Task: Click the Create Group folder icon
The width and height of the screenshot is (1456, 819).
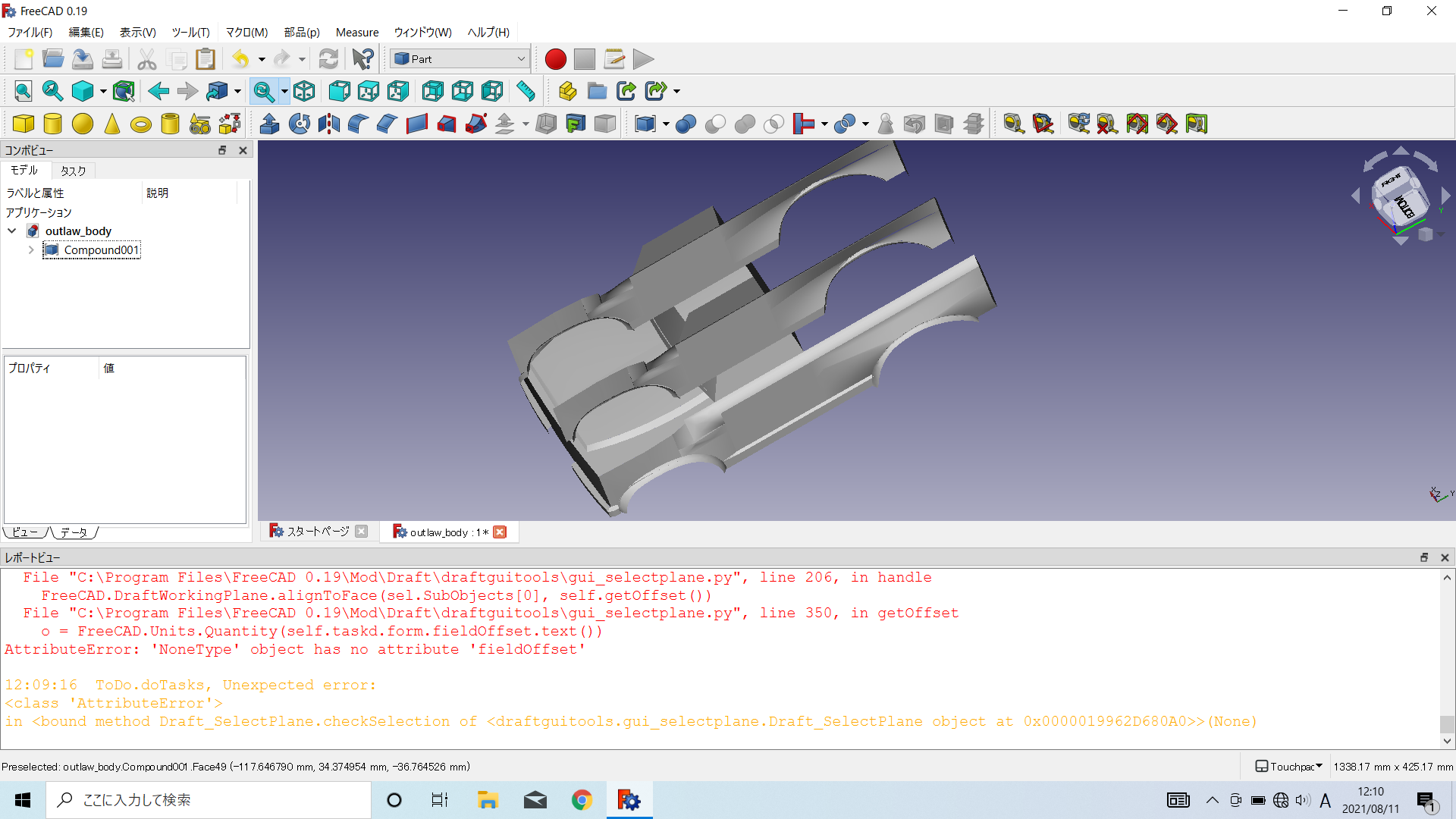Action: [597, 91]
